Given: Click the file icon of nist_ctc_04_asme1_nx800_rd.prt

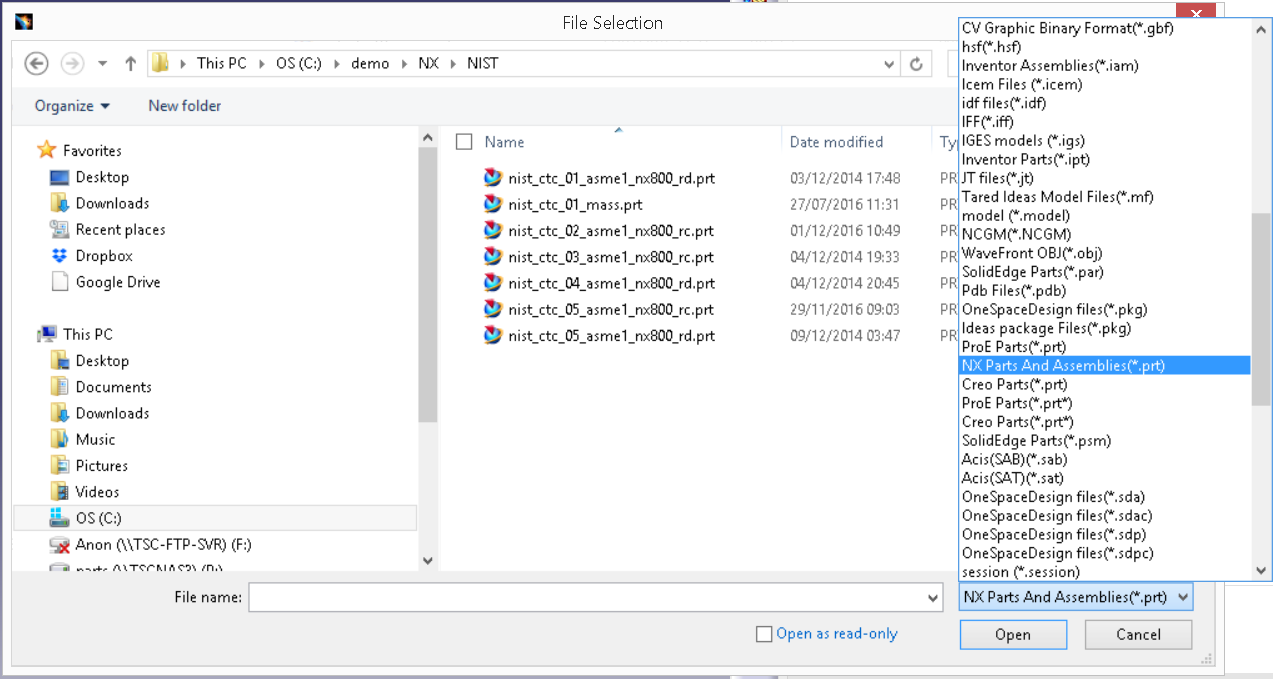Looking at the screenshot, I should (492, 283).
